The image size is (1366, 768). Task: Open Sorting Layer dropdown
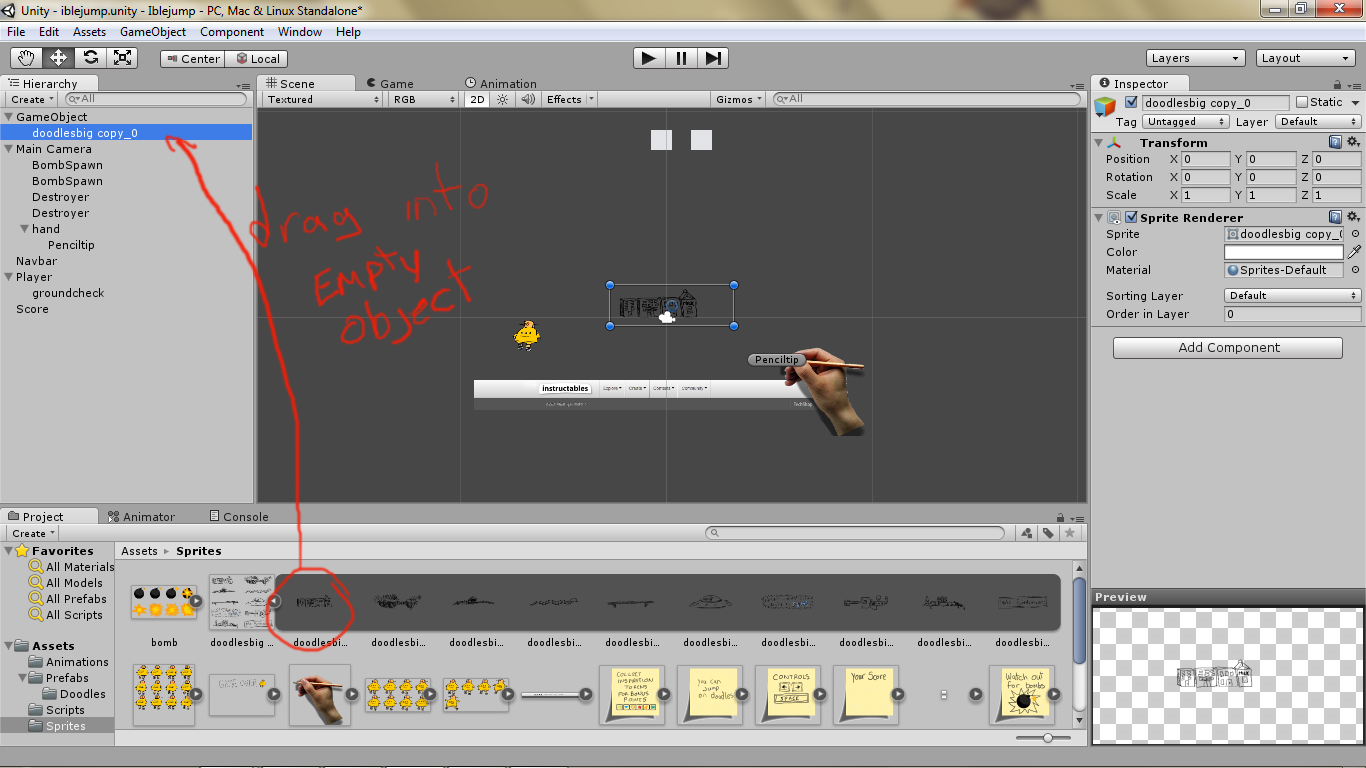[1292, 295]
